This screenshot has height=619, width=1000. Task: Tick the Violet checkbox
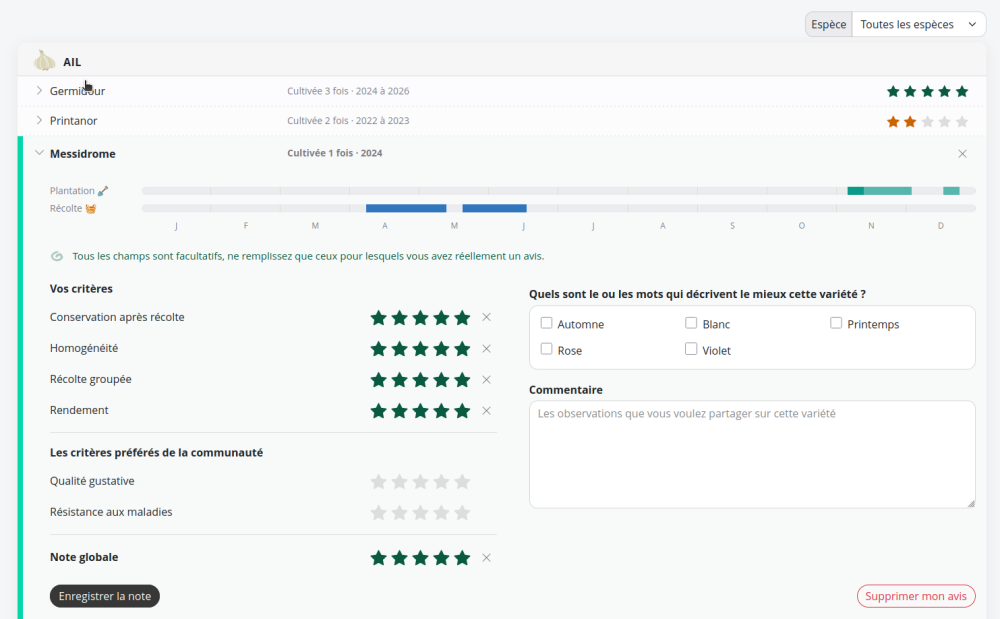coord(691,349)
